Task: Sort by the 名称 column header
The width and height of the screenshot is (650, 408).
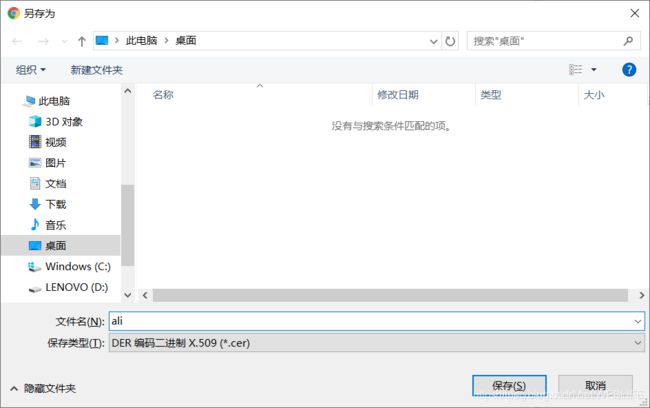Action: 163,95
